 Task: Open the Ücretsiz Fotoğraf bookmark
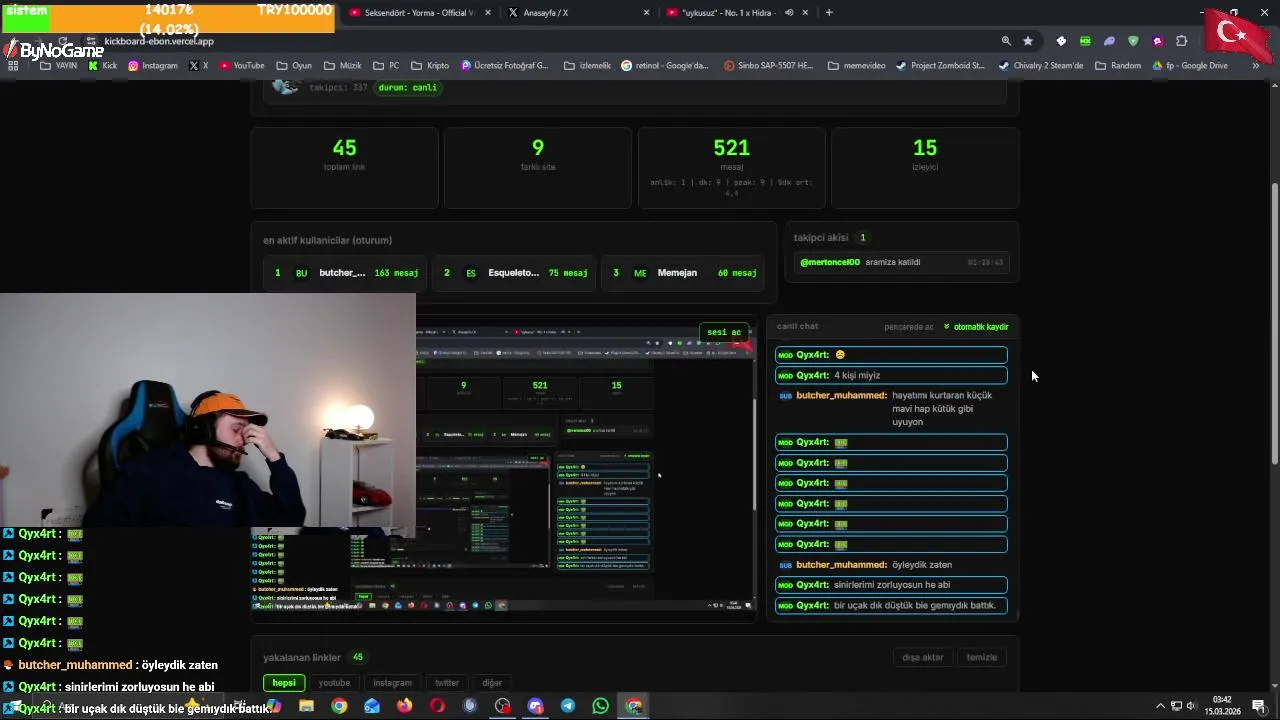[505, 65]
